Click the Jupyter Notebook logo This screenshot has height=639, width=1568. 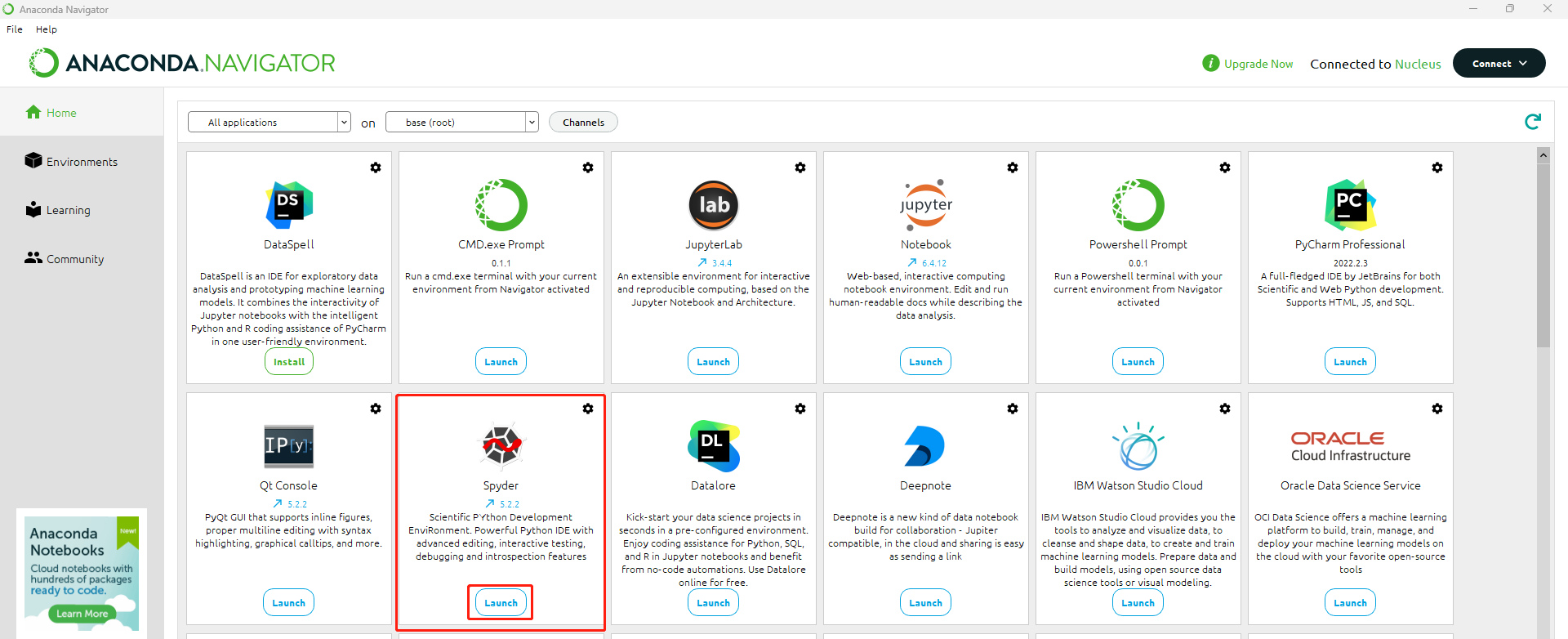[926, 205]
